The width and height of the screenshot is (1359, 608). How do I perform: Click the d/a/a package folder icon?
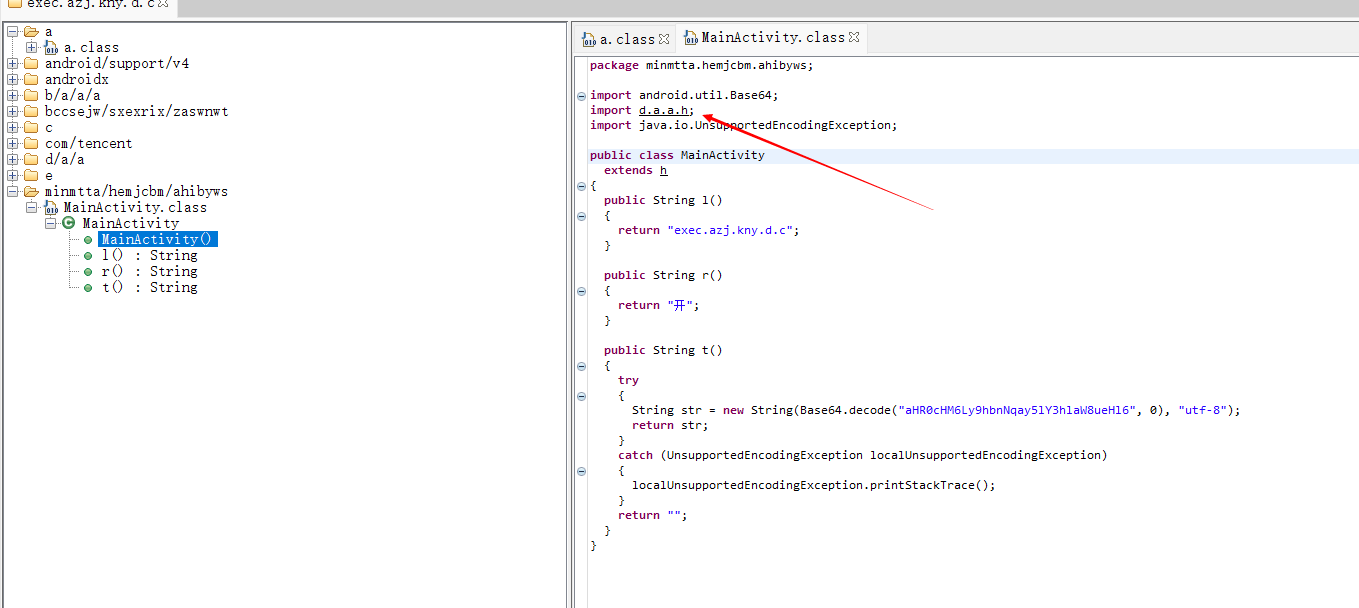point(31,159)
